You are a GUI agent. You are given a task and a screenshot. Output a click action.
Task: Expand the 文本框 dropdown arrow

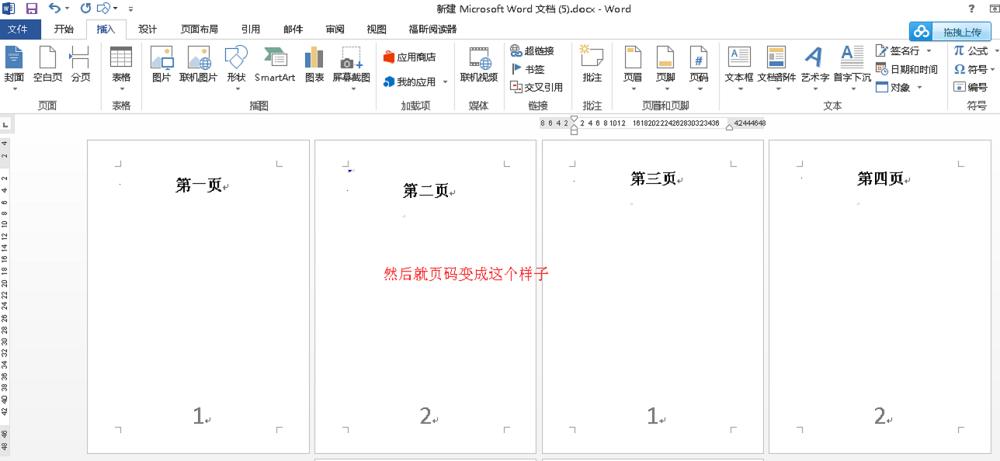[x=740, y=89]
